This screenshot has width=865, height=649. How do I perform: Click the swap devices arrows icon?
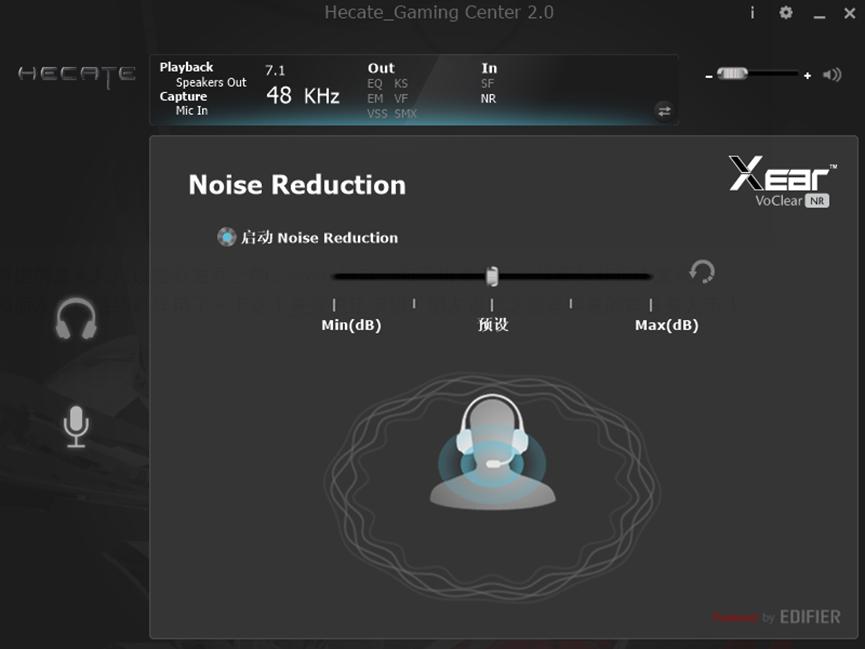click(664, 111)
